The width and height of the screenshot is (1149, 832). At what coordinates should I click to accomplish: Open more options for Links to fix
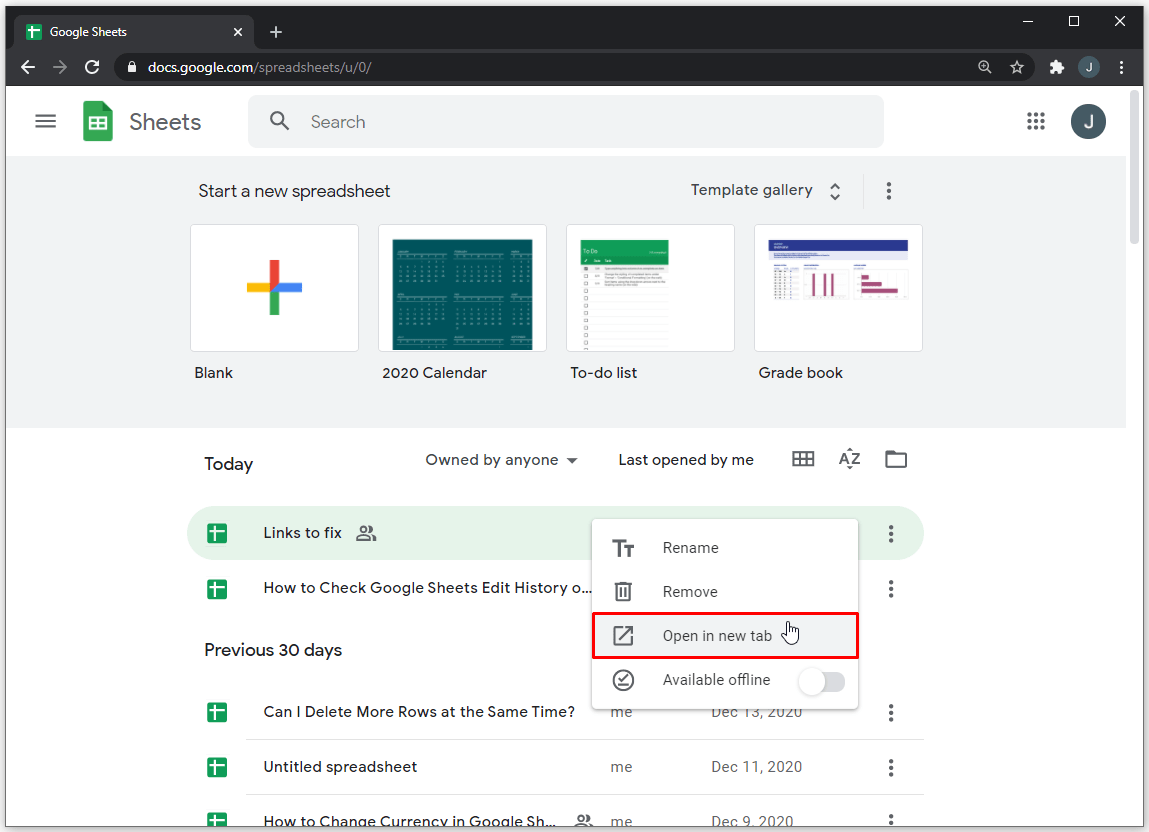[x=890, y=534]
